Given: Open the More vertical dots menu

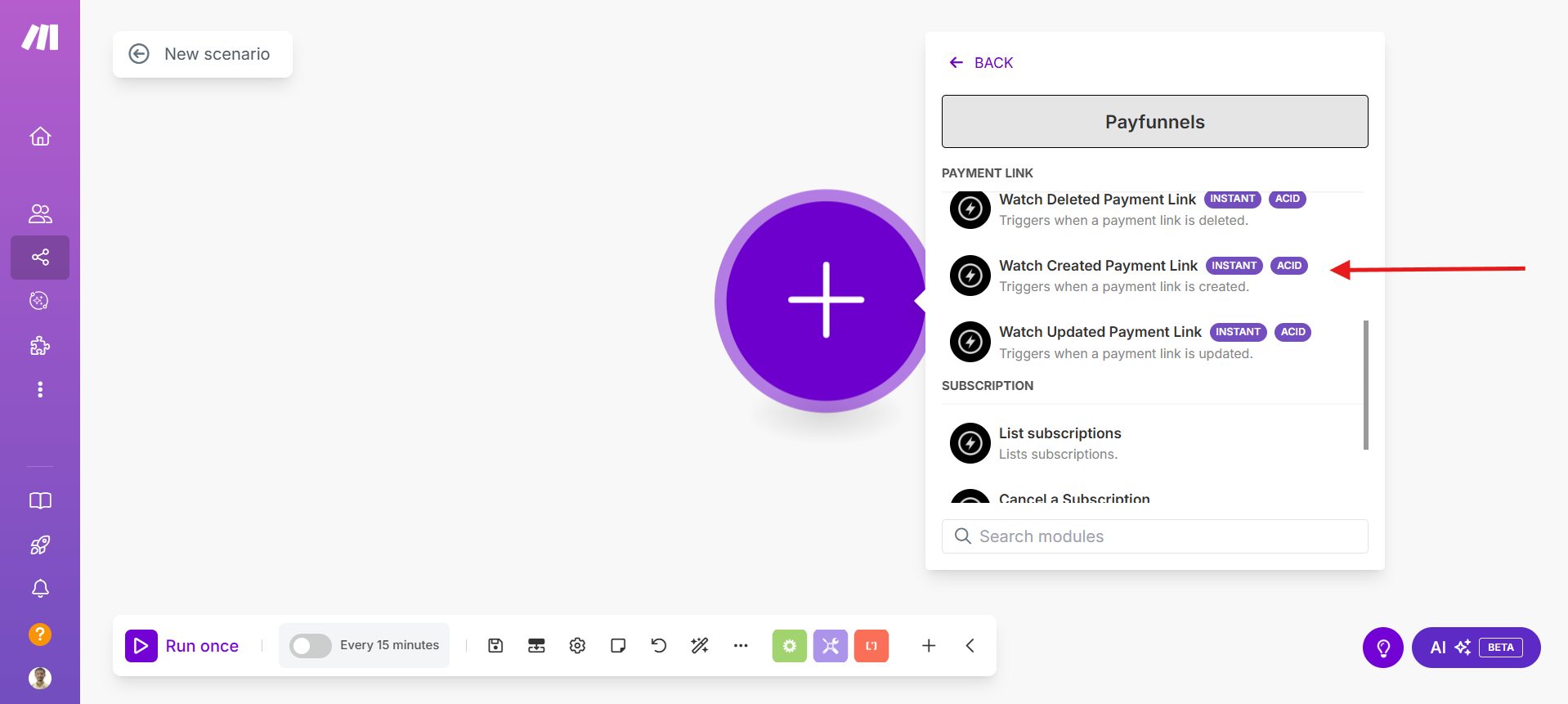Looking at the screenshot, I should pyautogui.click(x=40, y=389).
